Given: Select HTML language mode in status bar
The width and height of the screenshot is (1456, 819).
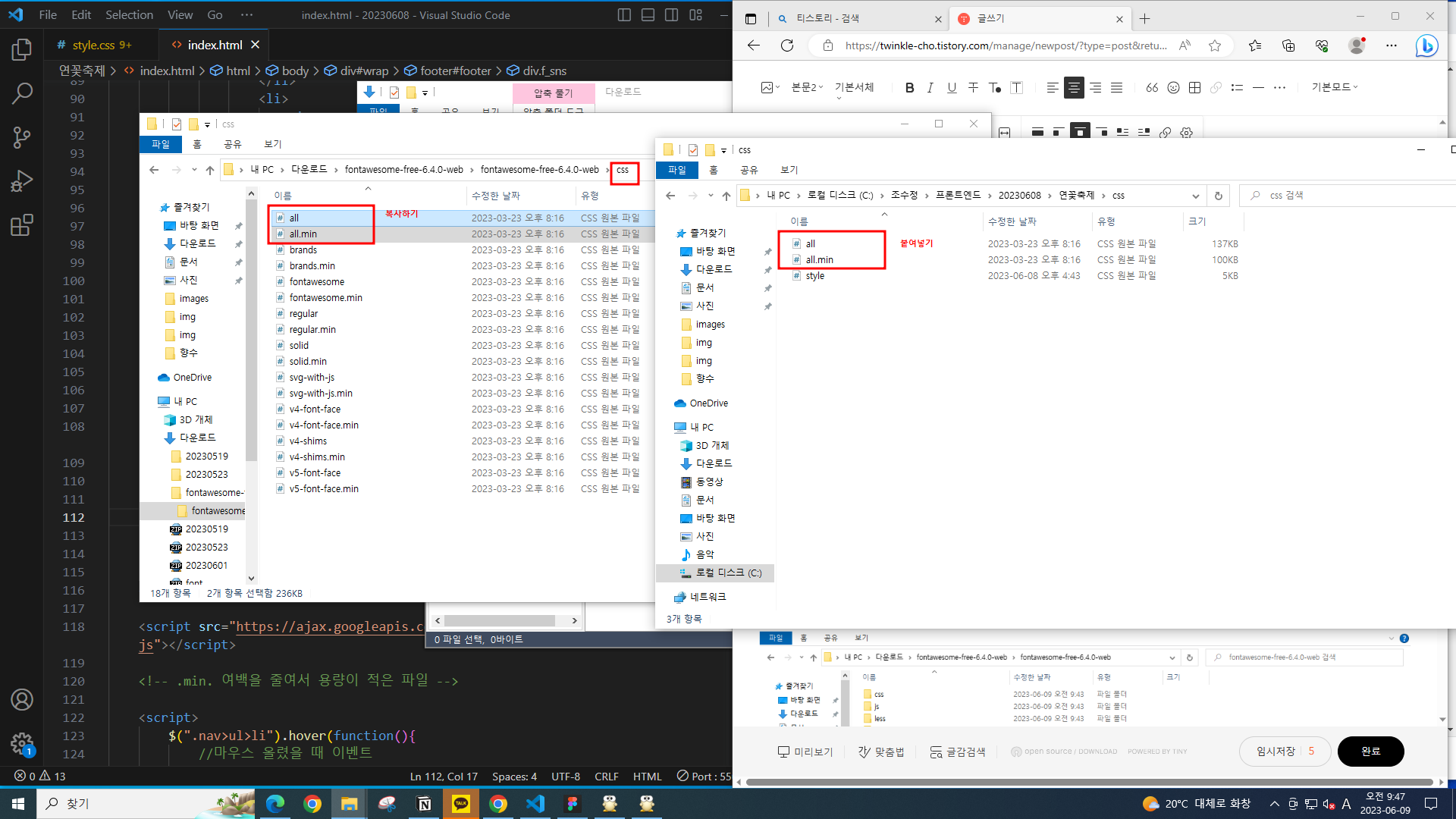Looking at the screenshot, I should coord(647,776).
